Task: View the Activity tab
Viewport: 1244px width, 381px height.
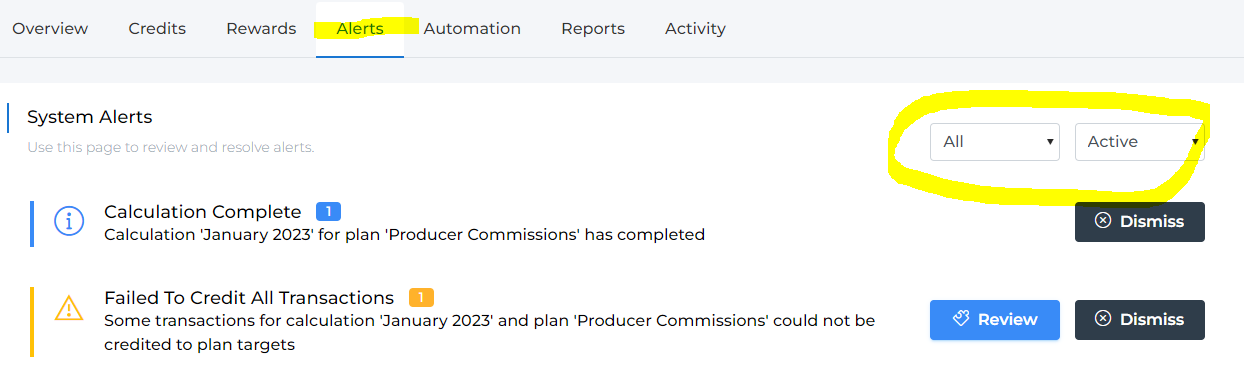Action: (x=695, y=29)
